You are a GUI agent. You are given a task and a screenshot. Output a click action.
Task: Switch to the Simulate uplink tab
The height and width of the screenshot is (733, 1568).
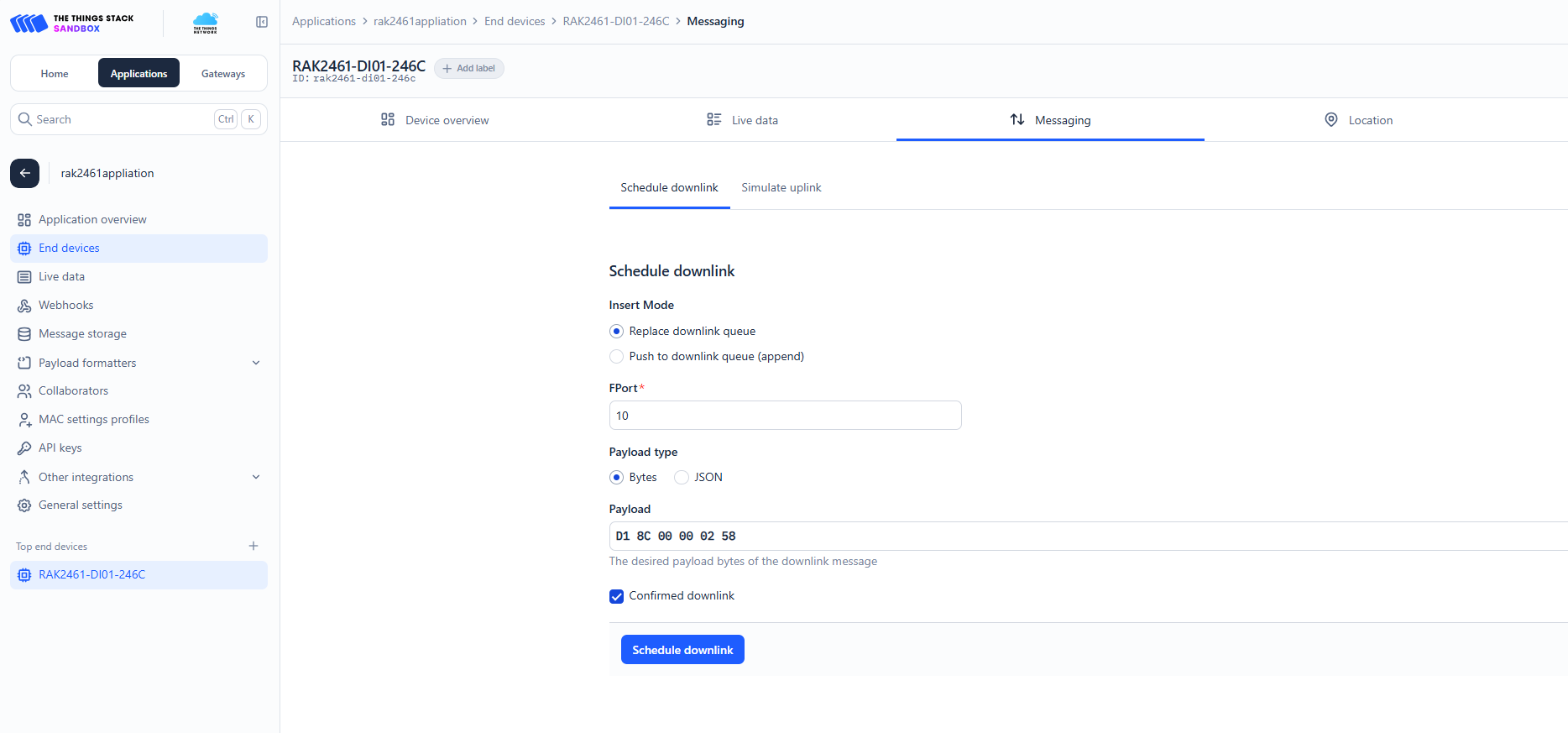coord(781,188)
